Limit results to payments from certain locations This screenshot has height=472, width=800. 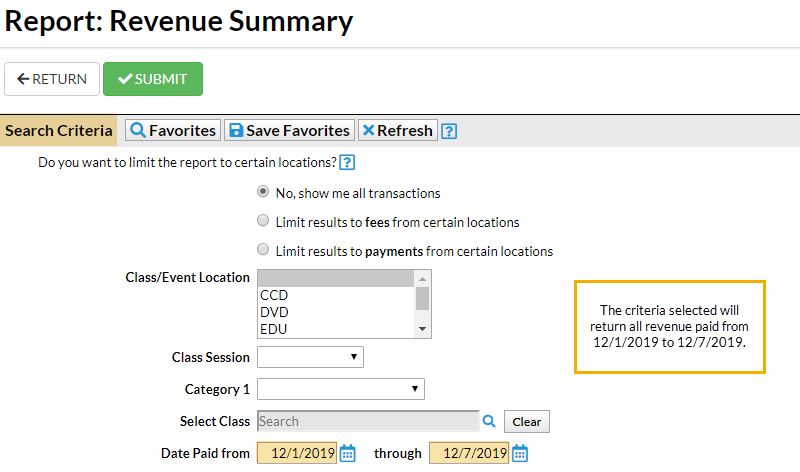pyautogui.click(x=263, y=250)
